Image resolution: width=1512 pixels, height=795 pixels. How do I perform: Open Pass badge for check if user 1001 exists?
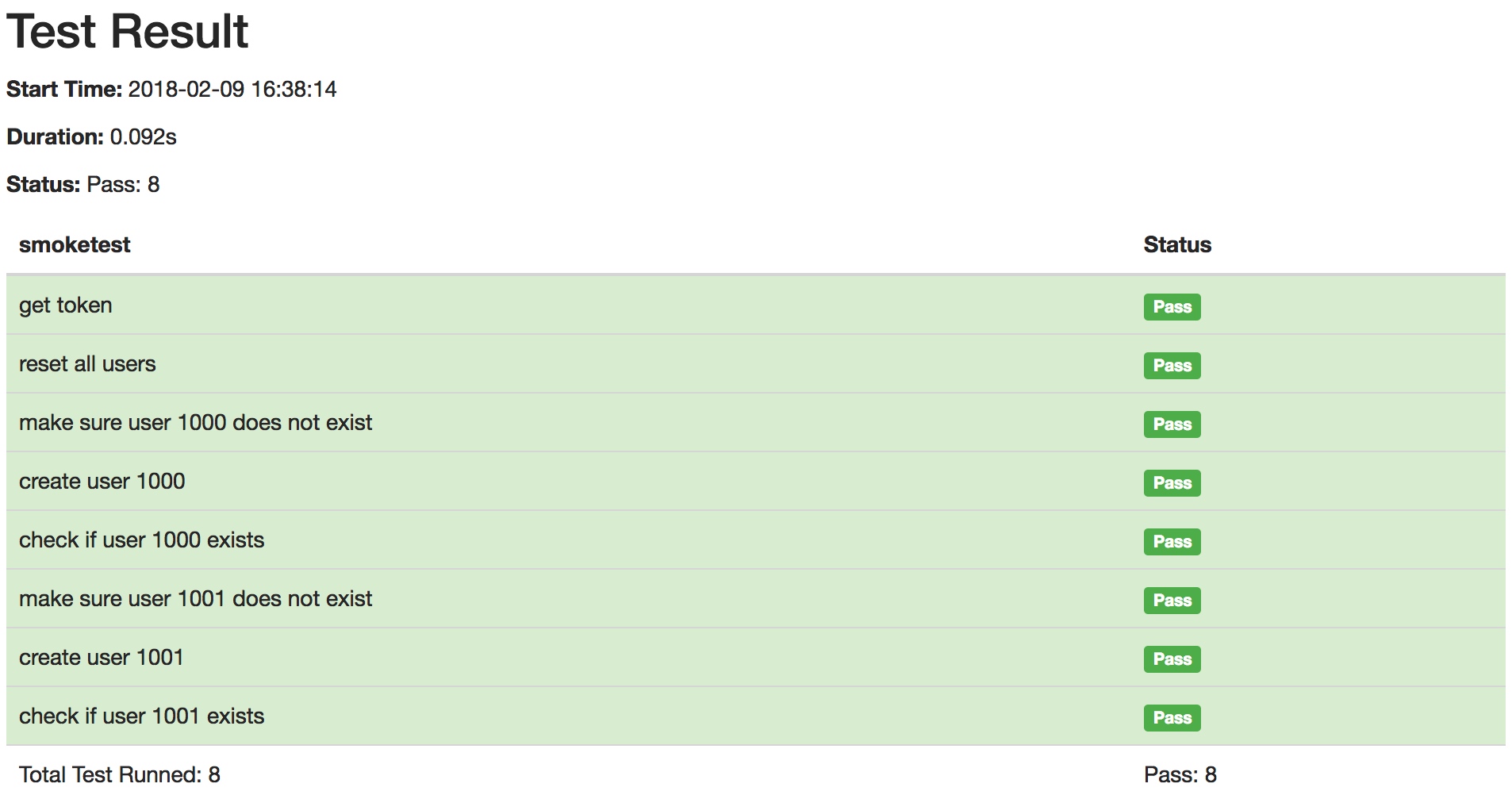(1172, 718)
